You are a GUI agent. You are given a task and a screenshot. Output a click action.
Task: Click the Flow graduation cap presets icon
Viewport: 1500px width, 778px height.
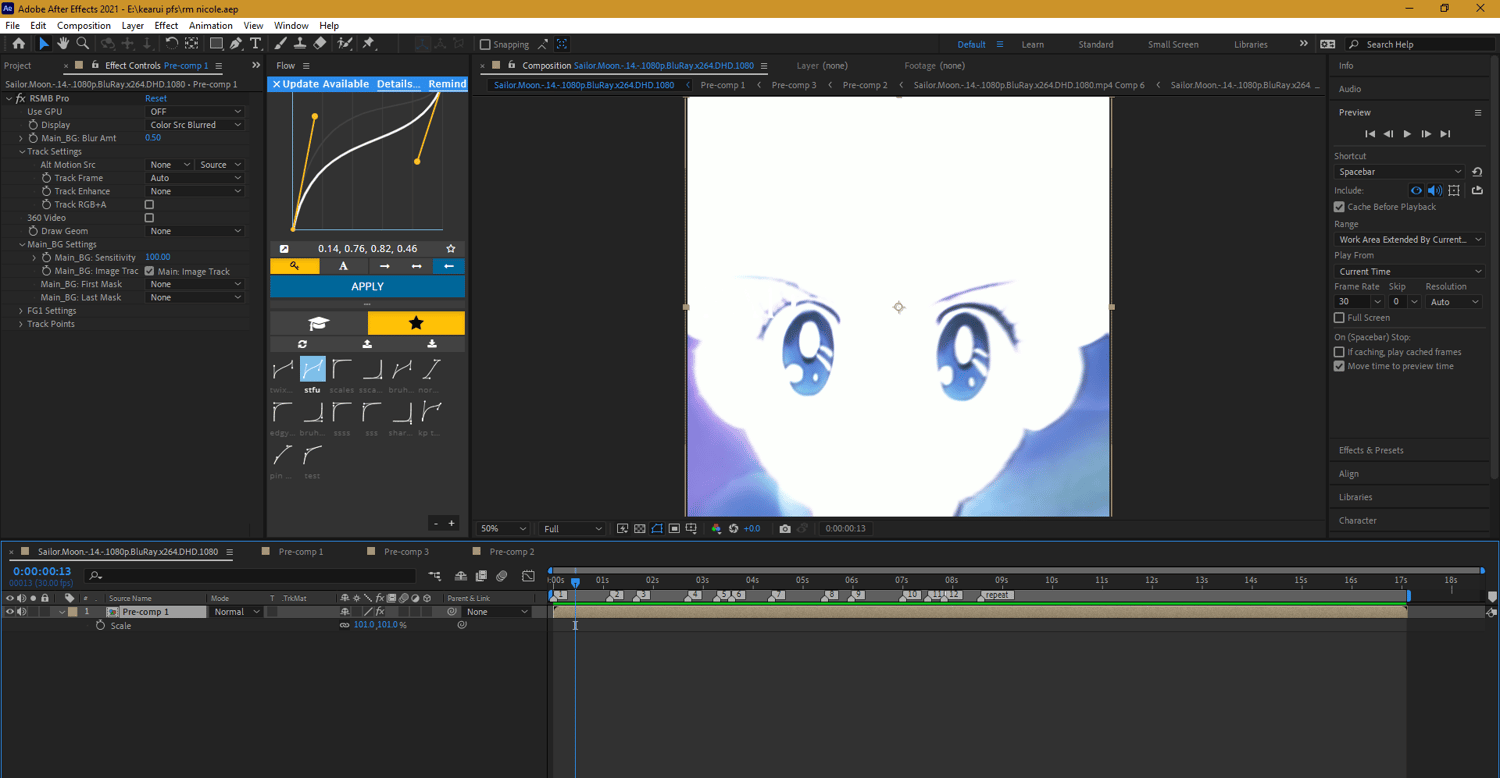point(318,323)
